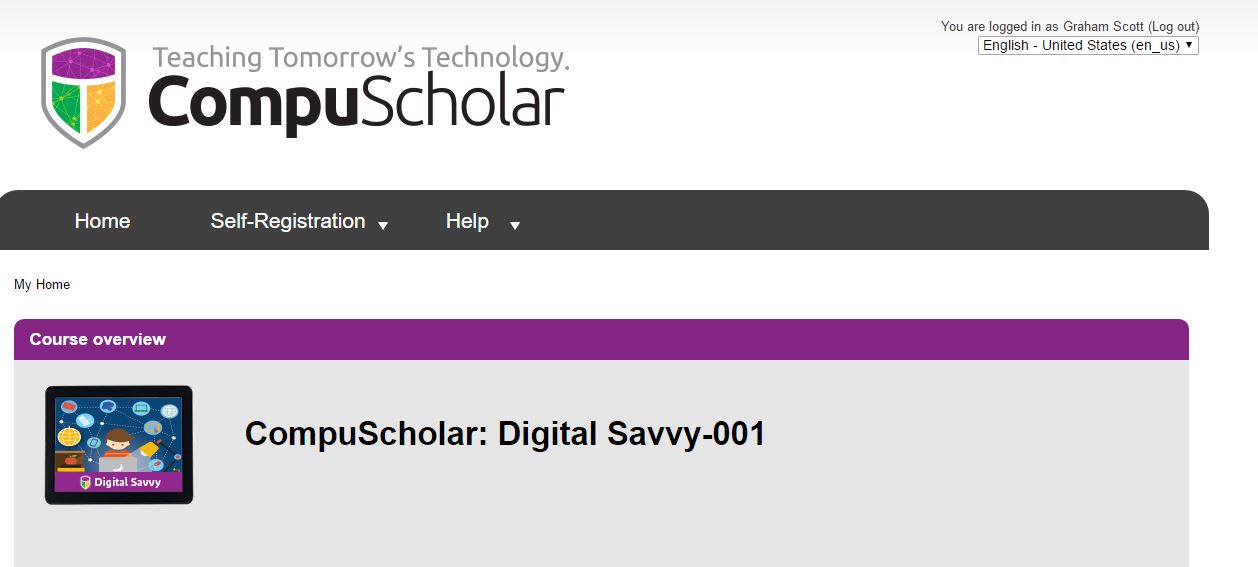This screenshot has width=1258, height=567.
Task: Go to the Home menu item
Action: (102, 221)
